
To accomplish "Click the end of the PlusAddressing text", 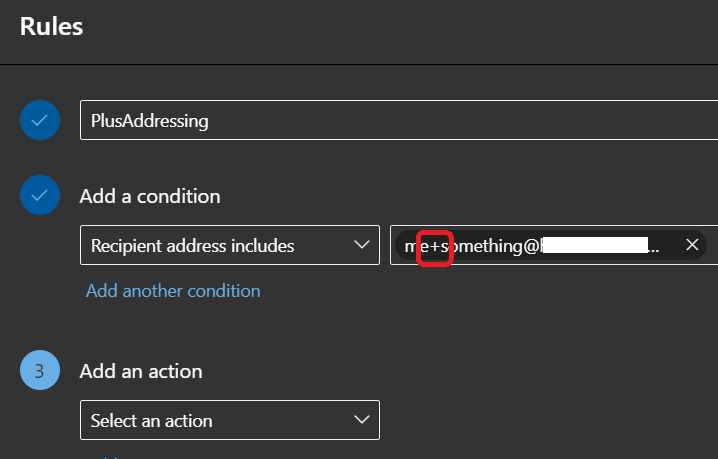I will (x=209, y=121).
